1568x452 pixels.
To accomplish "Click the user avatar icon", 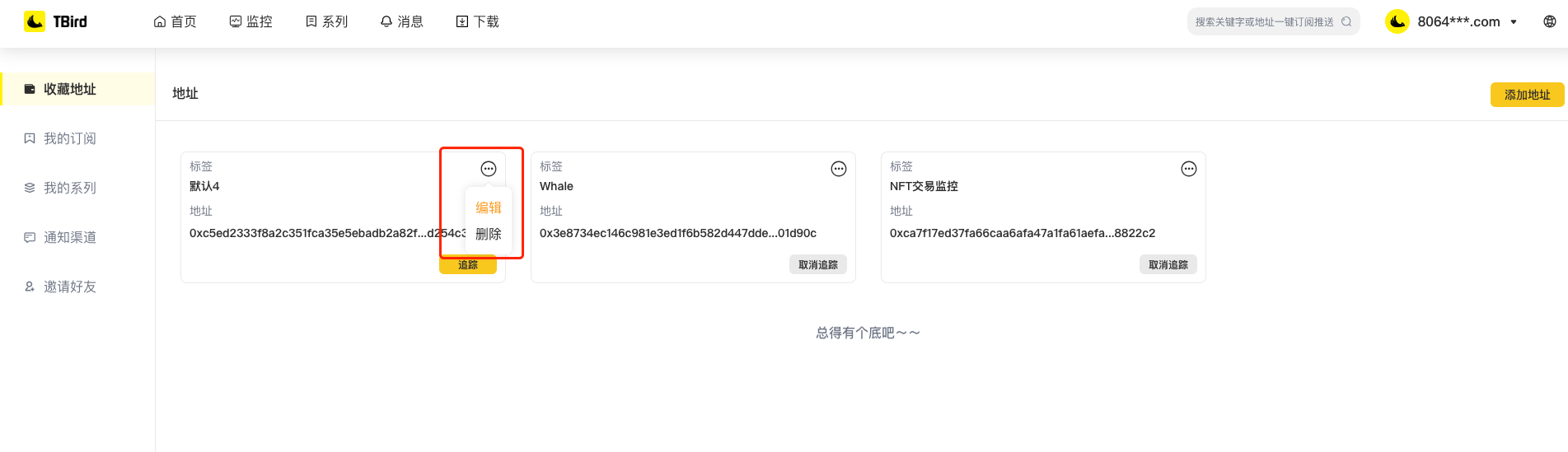I will [1397, 21].
